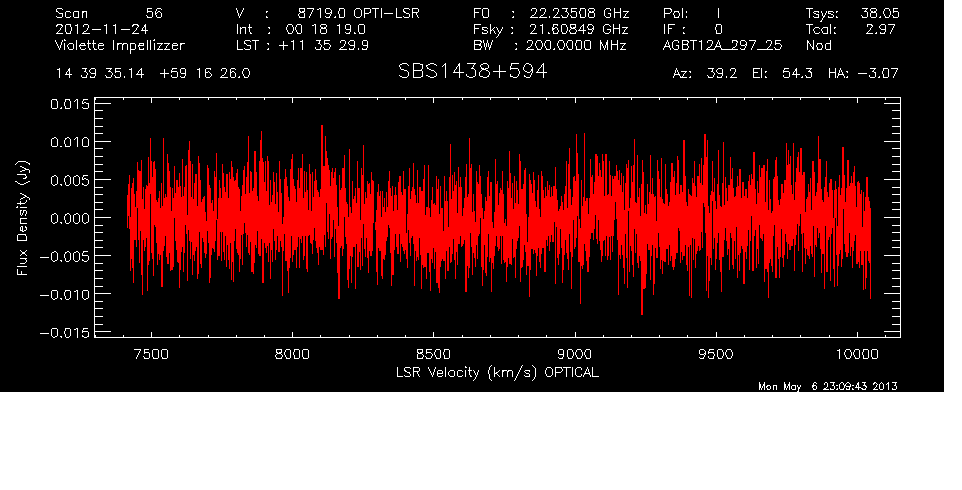
Task: Click project ID AGBT12A_297_25
Action: [x=722, y=45]
